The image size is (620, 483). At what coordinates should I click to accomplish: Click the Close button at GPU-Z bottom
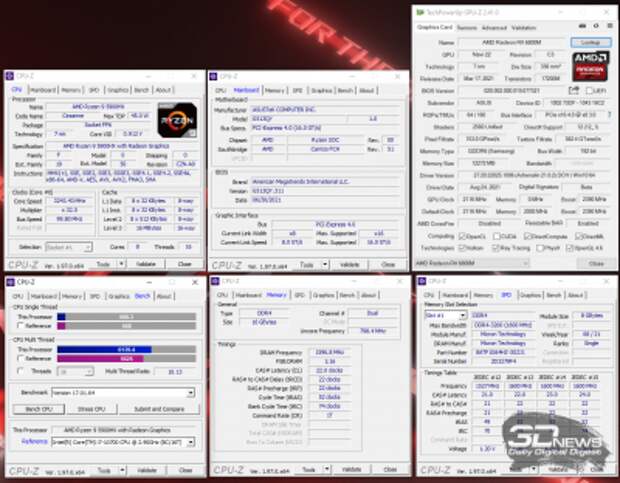tap(596, 263)
